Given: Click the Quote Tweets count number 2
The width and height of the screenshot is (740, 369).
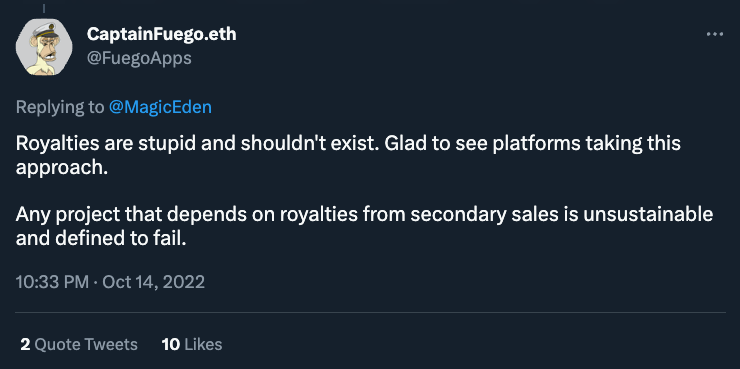Looking at the screenshot, I should click(x=25, y=344).
